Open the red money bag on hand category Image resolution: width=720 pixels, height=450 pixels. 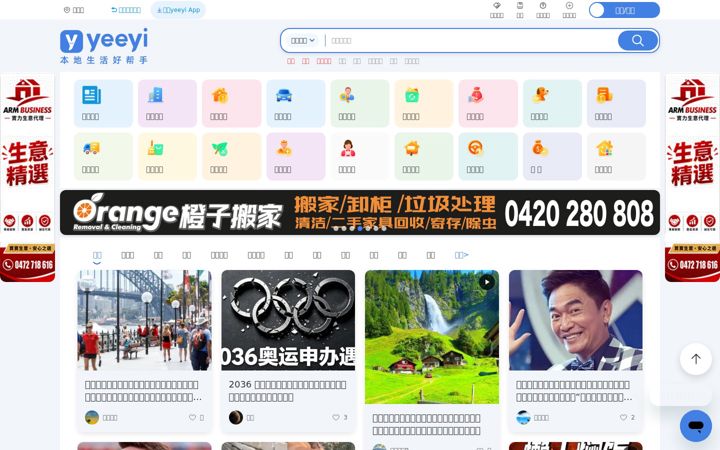[488, 103]
